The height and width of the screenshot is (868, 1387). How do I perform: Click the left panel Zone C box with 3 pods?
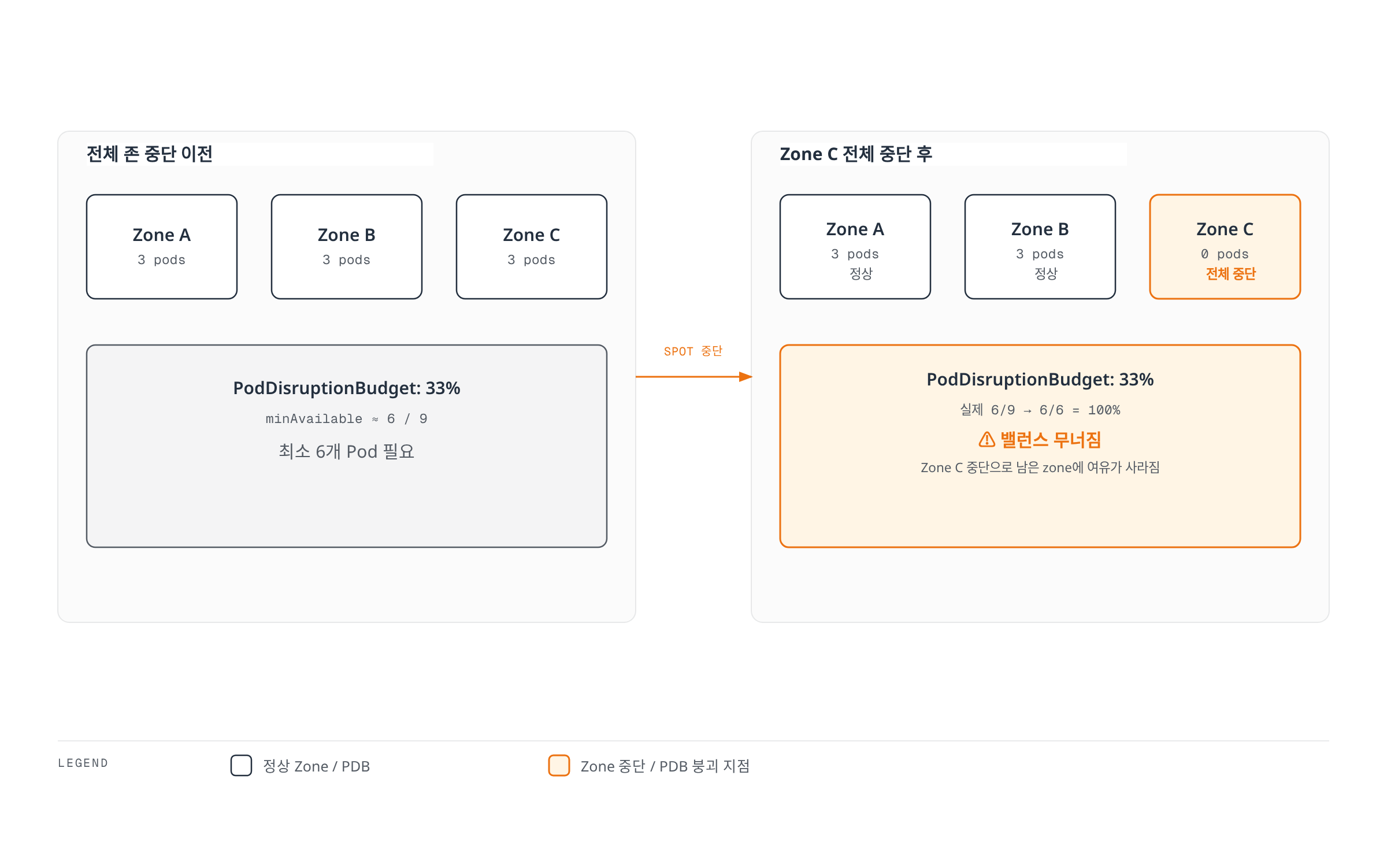(532, 247)
